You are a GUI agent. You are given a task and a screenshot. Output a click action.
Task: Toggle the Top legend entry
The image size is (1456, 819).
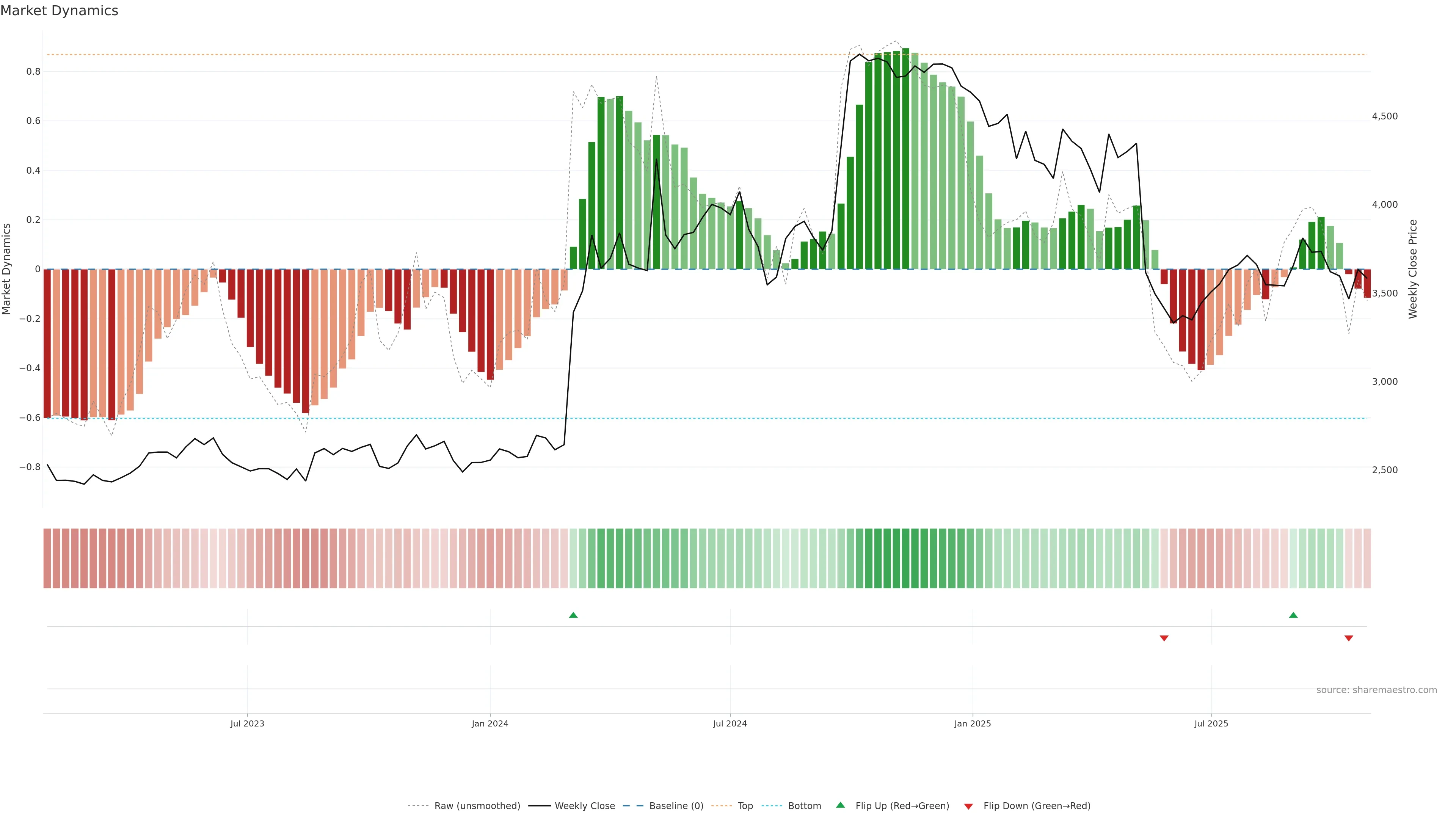click(x=745, y=806)
